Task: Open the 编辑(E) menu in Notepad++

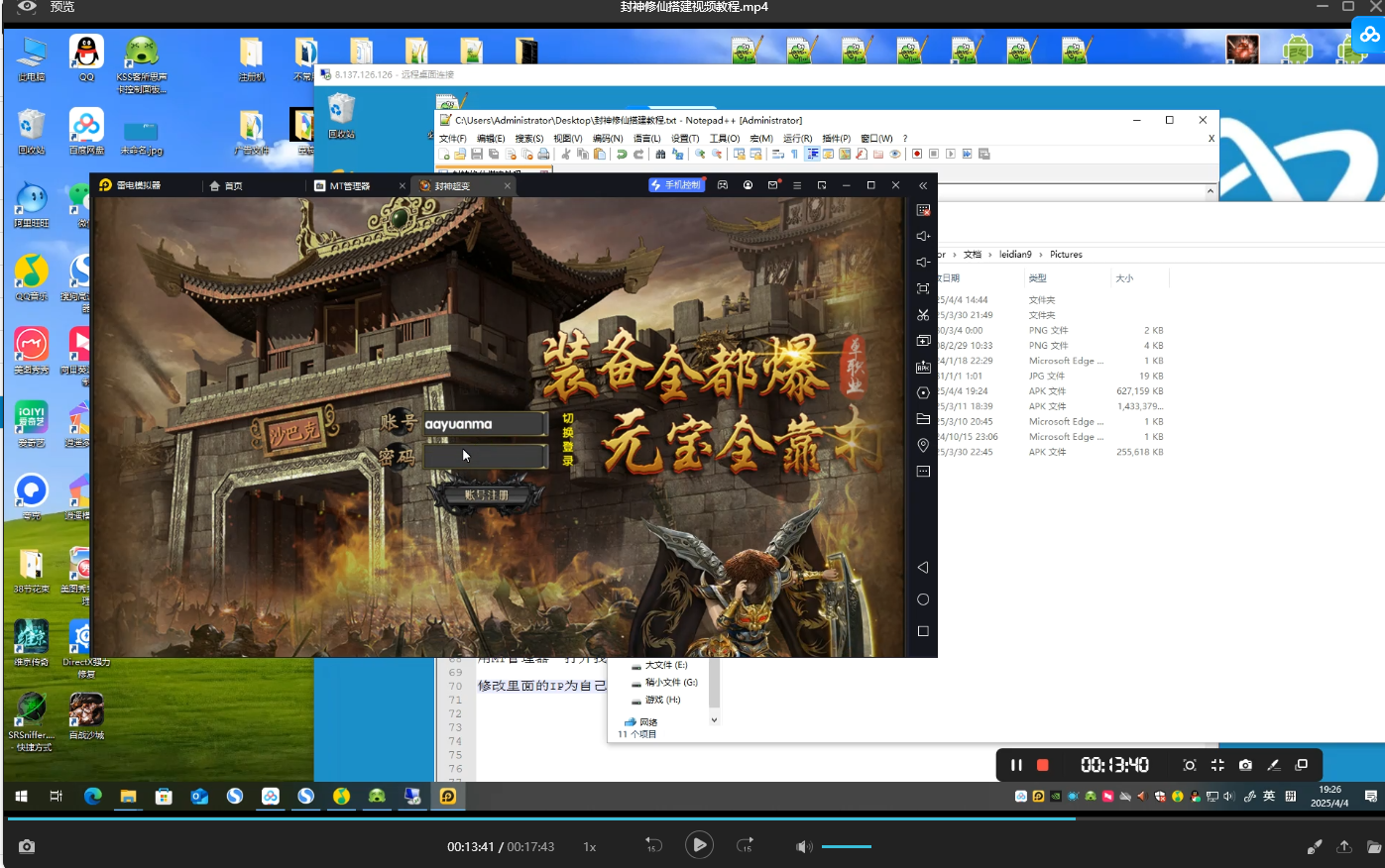Action: [491, 139]
